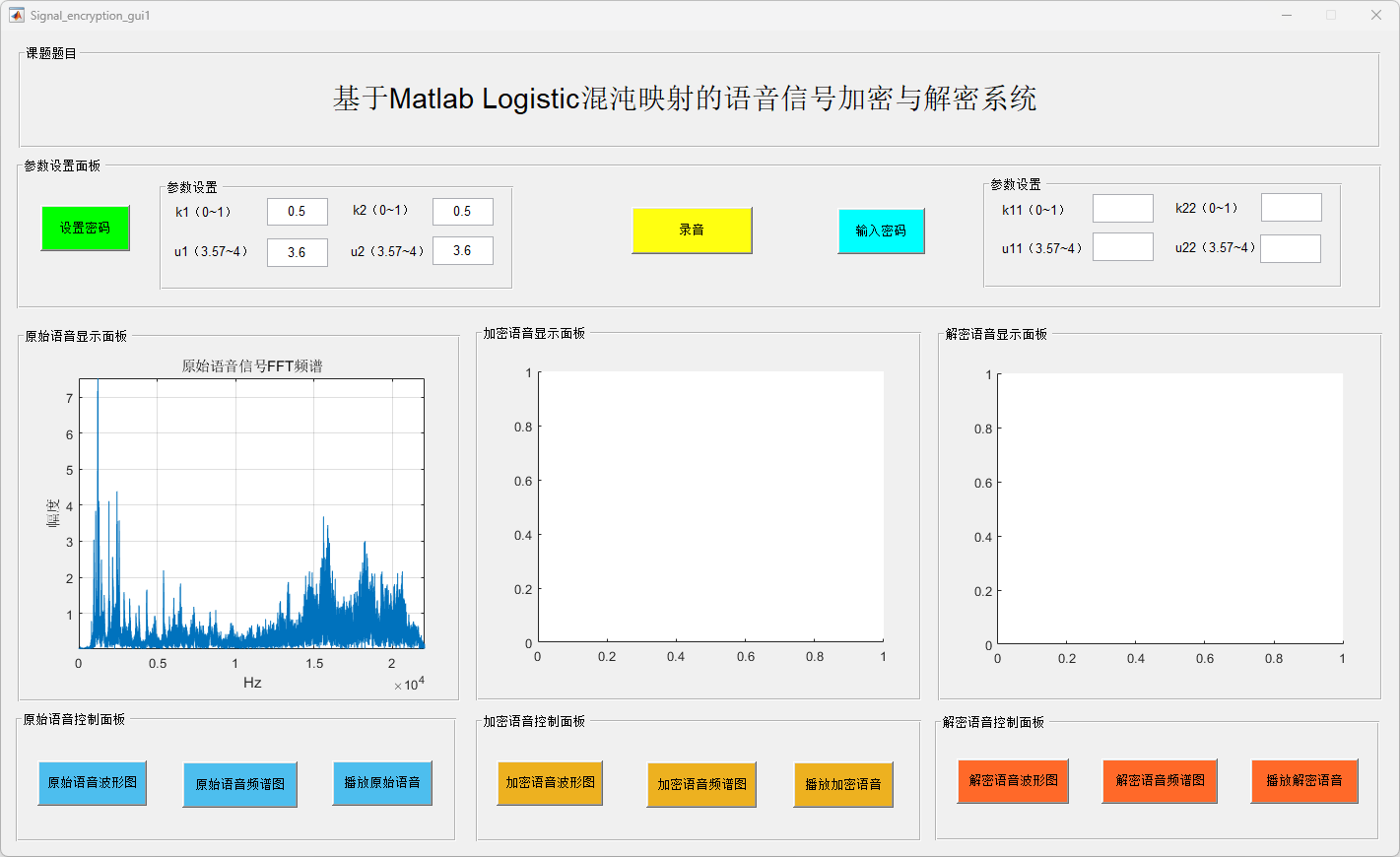Click the empty k22 input field
The width and height of the screenshot is (1400, 857).
click(1291, 208)
